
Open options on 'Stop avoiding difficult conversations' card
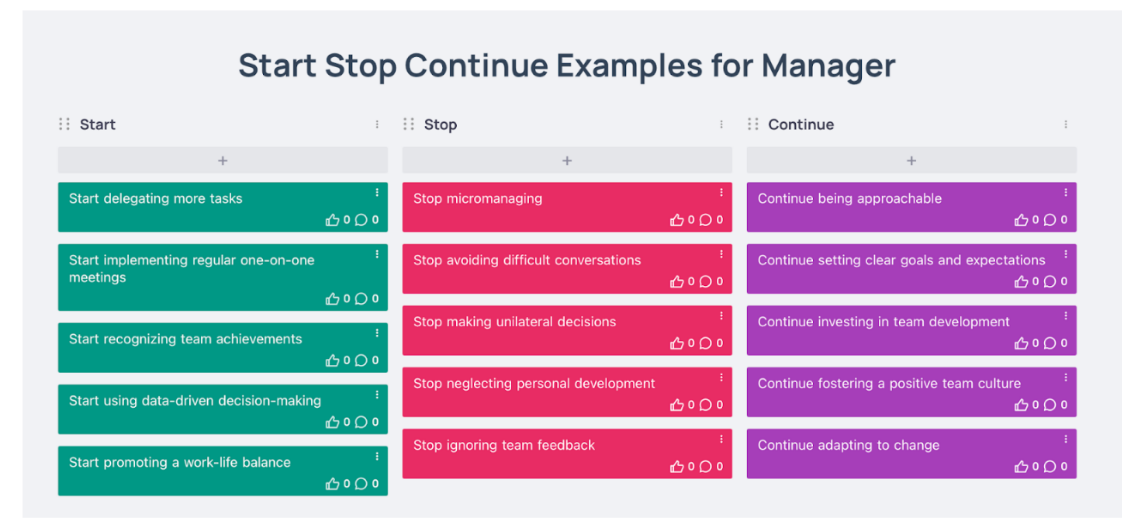[x=721, y=254]
